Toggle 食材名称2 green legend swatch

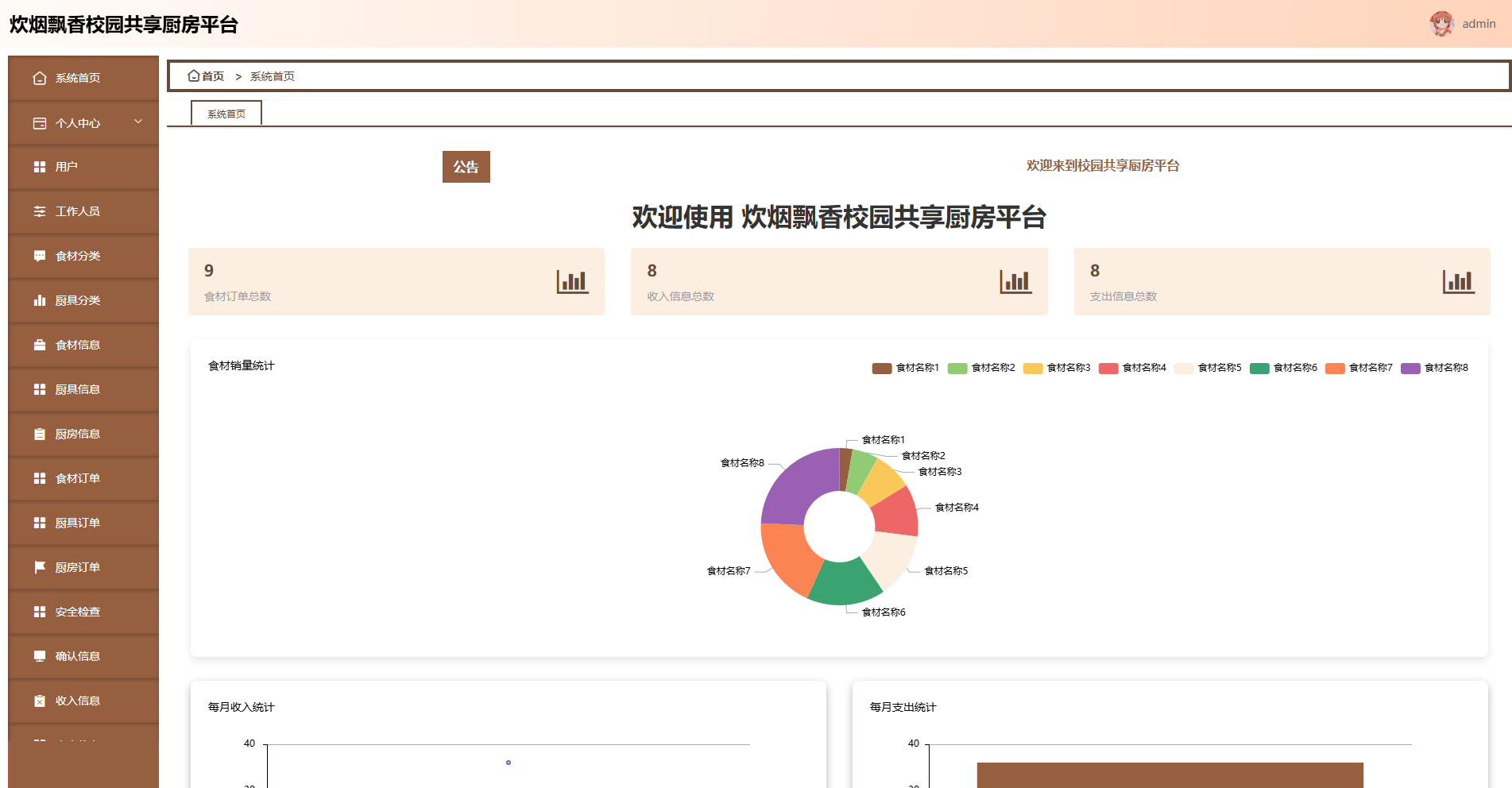click(957, 368)
